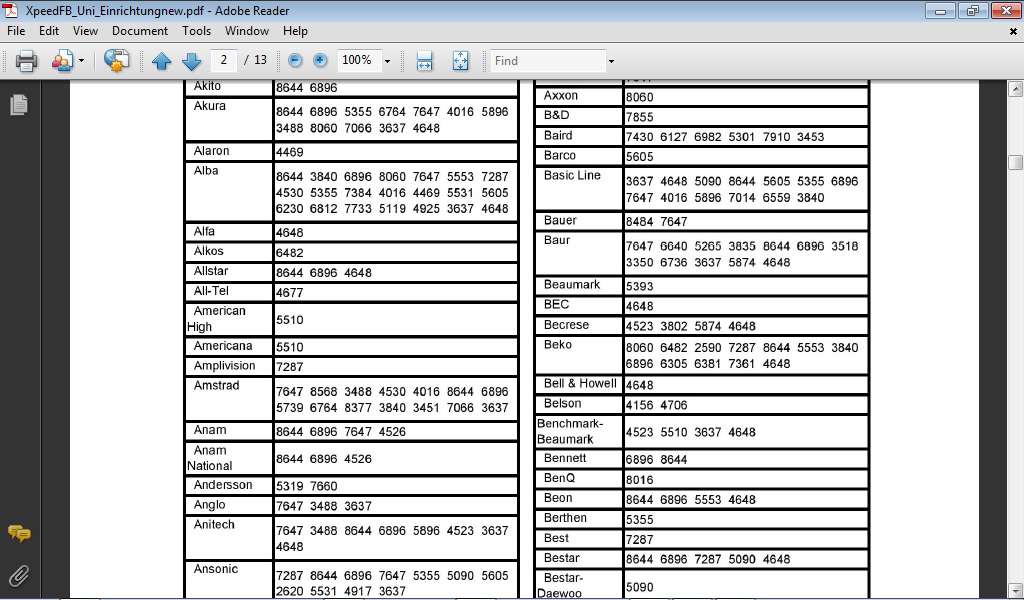The image size is (1024, 600).
Task: Click the brand name Anitech
Action: [214, 525]
